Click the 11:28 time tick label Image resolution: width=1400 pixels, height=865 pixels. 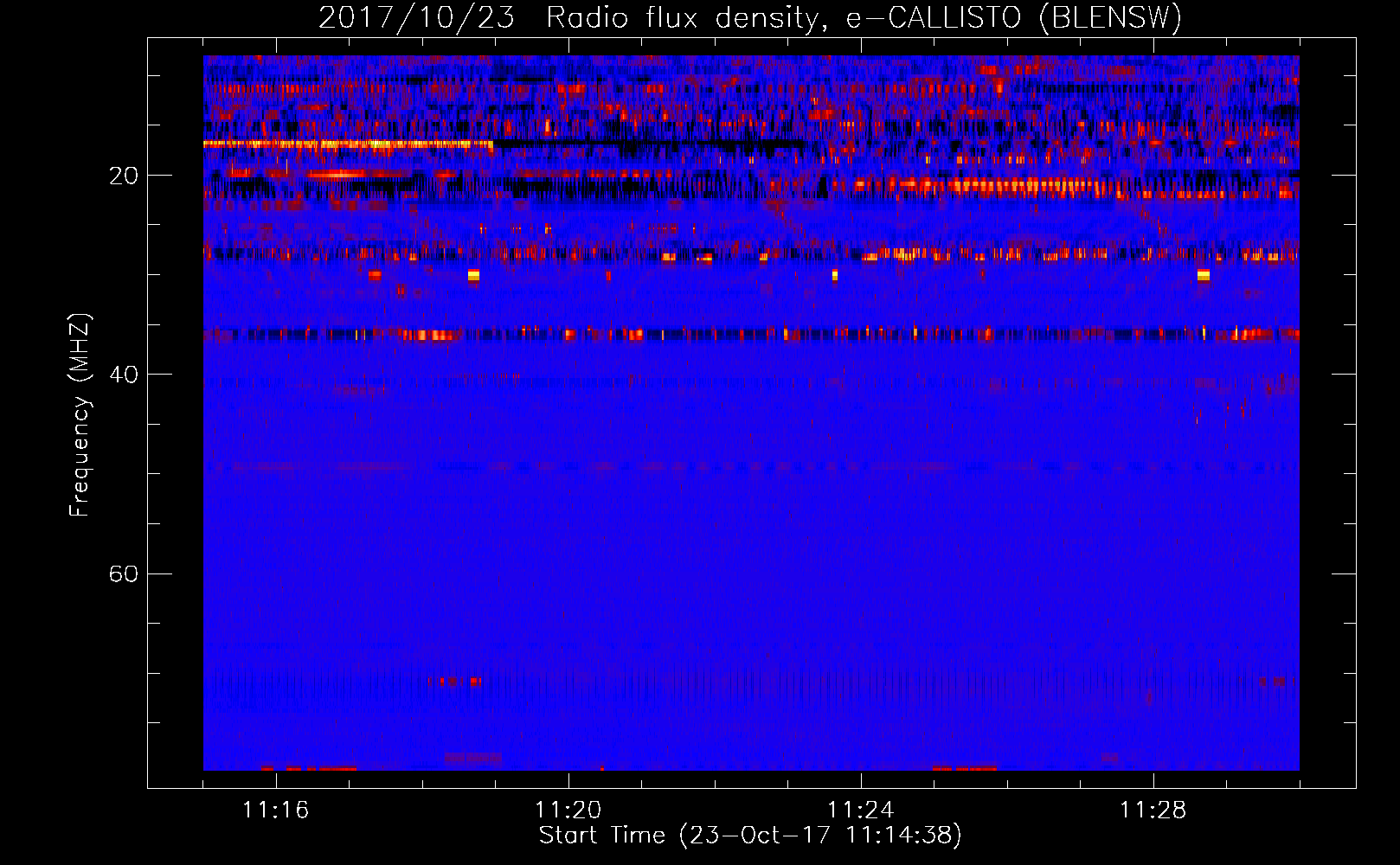coord(1153,810)
